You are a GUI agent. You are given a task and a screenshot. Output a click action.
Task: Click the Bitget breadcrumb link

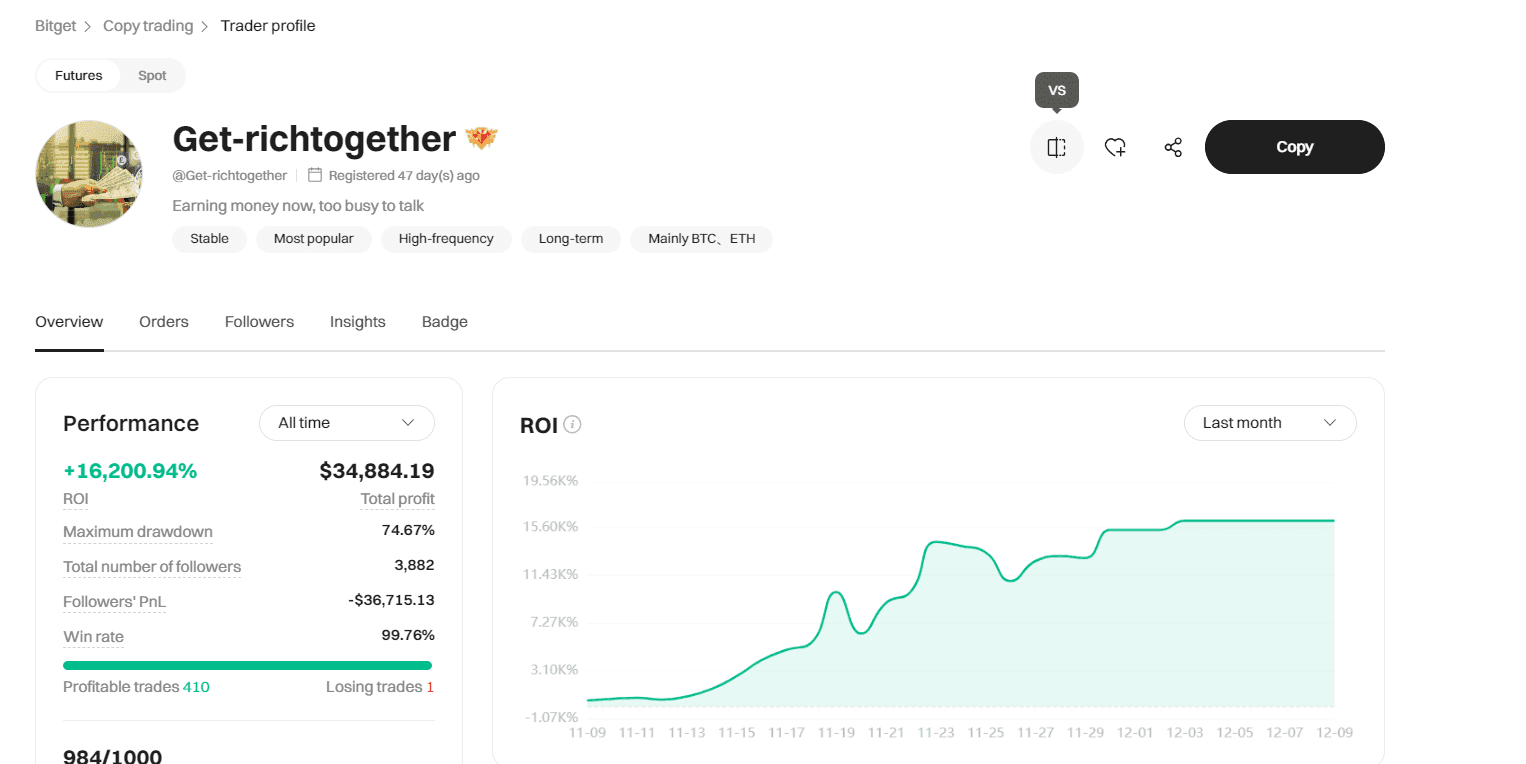pos(55,26)
